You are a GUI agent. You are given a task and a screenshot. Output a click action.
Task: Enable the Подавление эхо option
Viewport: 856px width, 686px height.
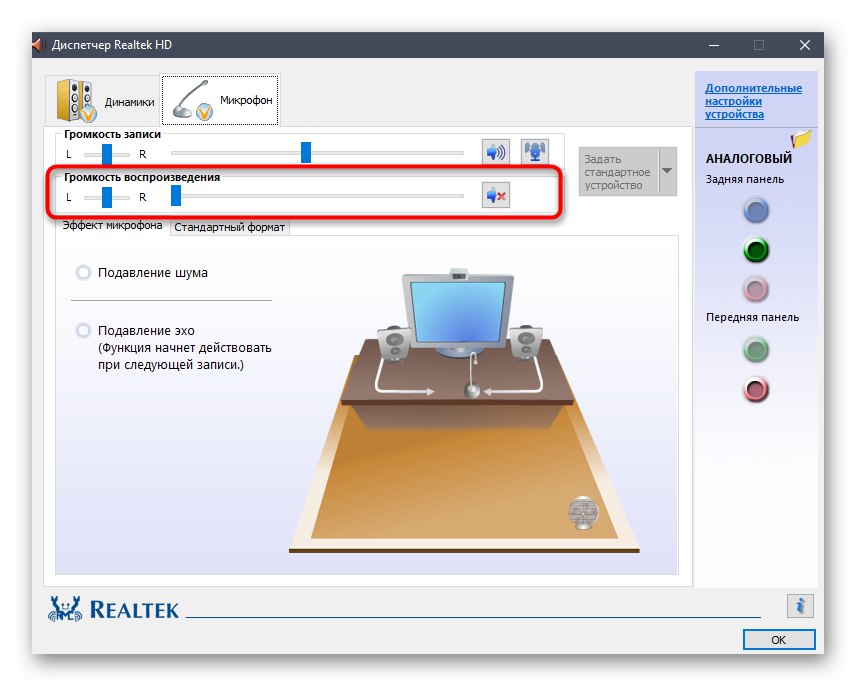tap(83, 330)
